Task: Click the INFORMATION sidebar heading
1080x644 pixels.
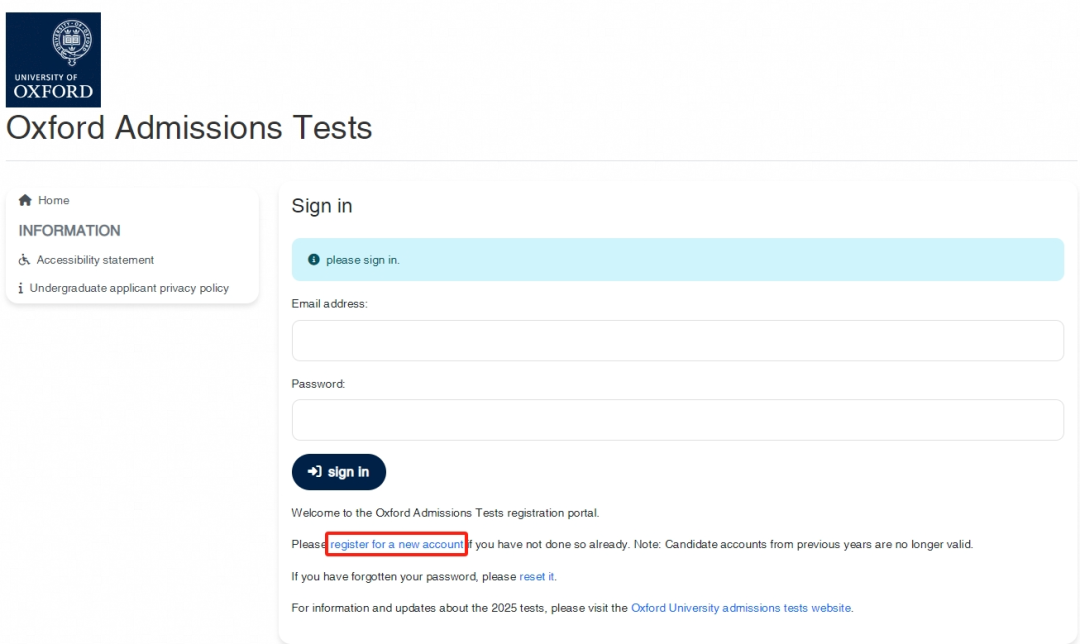Action: (70, 231)
